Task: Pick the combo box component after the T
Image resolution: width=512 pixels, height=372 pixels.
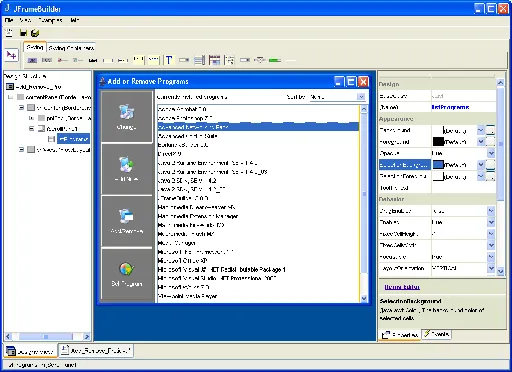Action: [184, 60]
